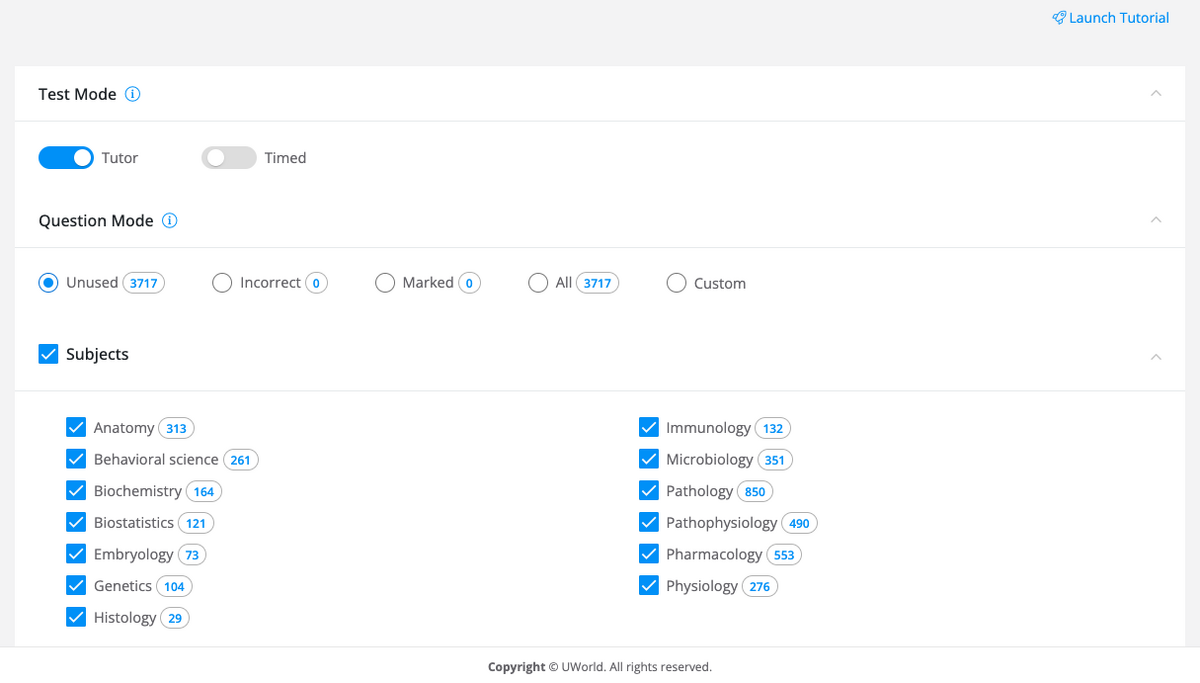1200x683 pixels.
Task: Select the Incorrect question mode radio
Action: coord(222,283)
